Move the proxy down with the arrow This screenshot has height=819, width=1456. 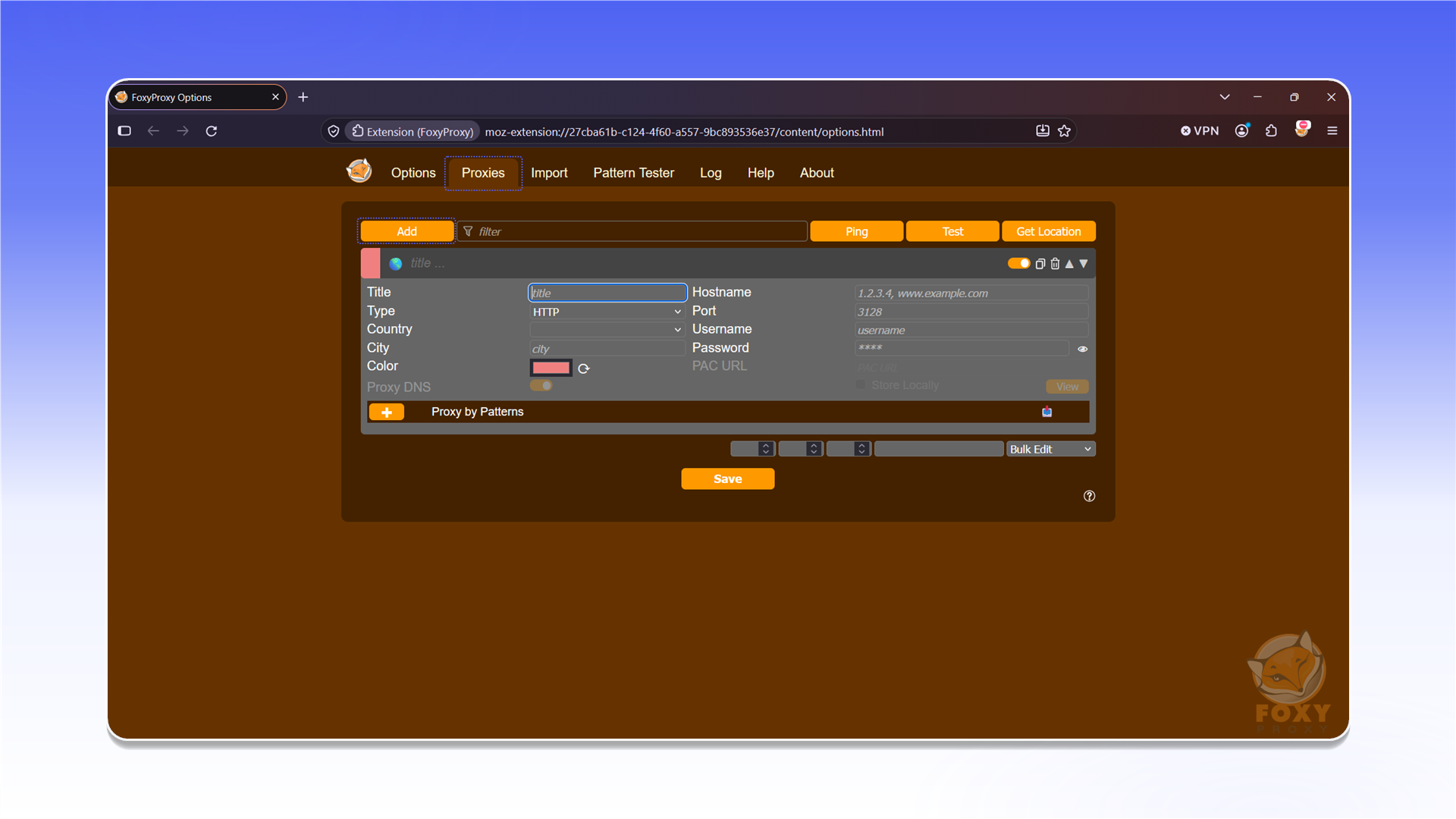[1084, 264]
